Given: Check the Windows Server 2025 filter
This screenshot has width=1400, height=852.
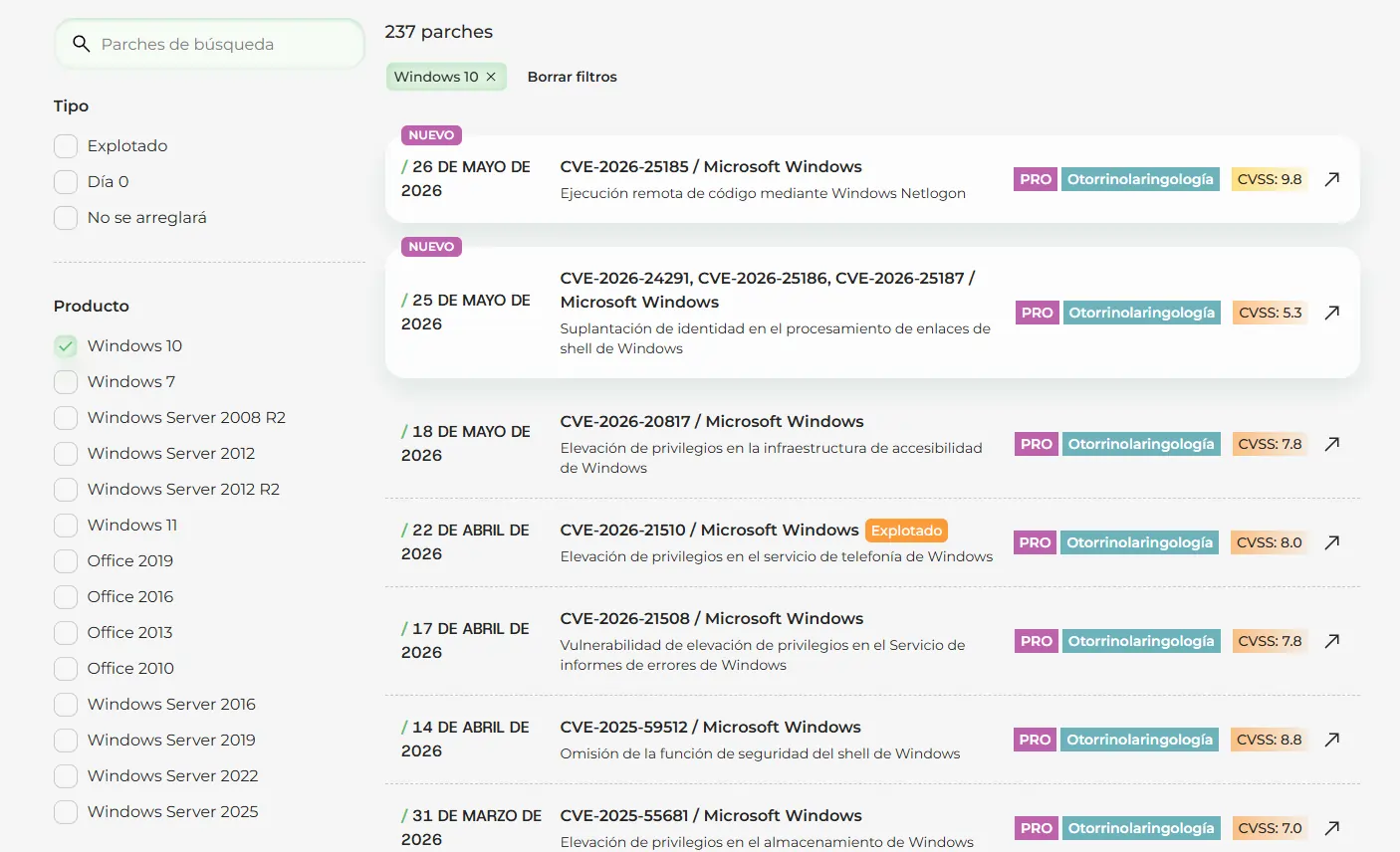Looking at the screenshot, I should (x=66, y=812).
